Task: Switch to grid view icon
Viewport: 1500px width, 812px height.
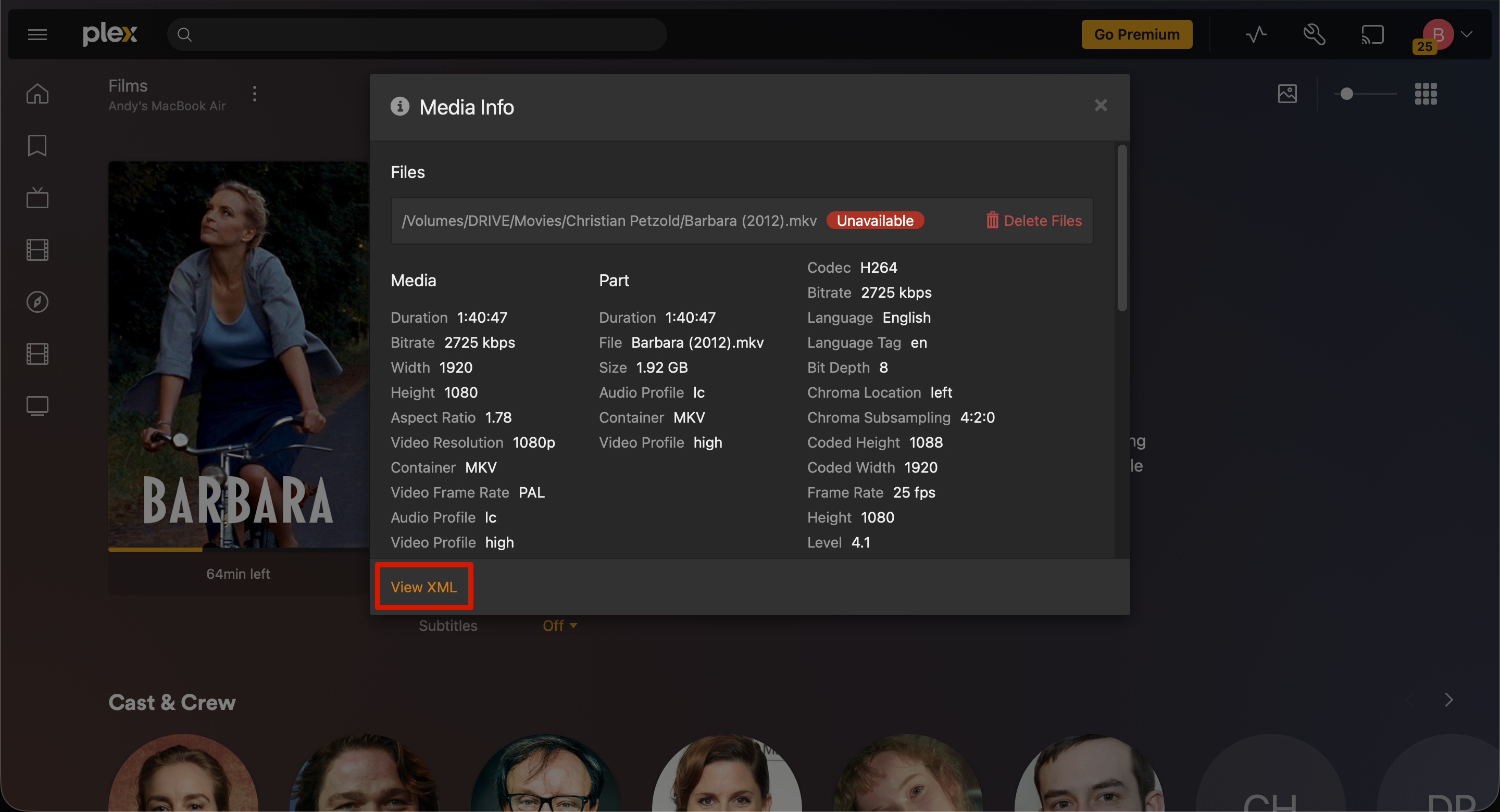Action: (1426, 94)
